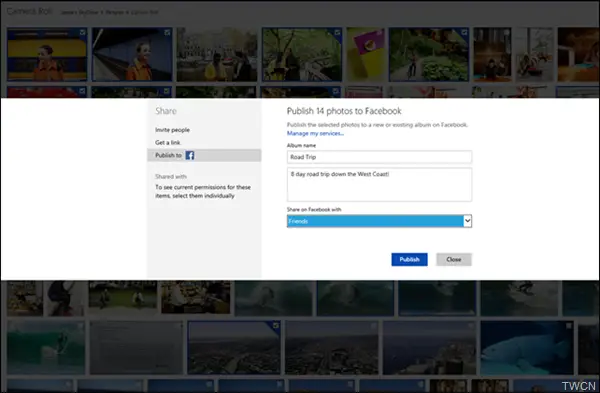Click the dropdown arrow next to Friends
The width and height of the screenshot is (600, 393).
point(467,221)
